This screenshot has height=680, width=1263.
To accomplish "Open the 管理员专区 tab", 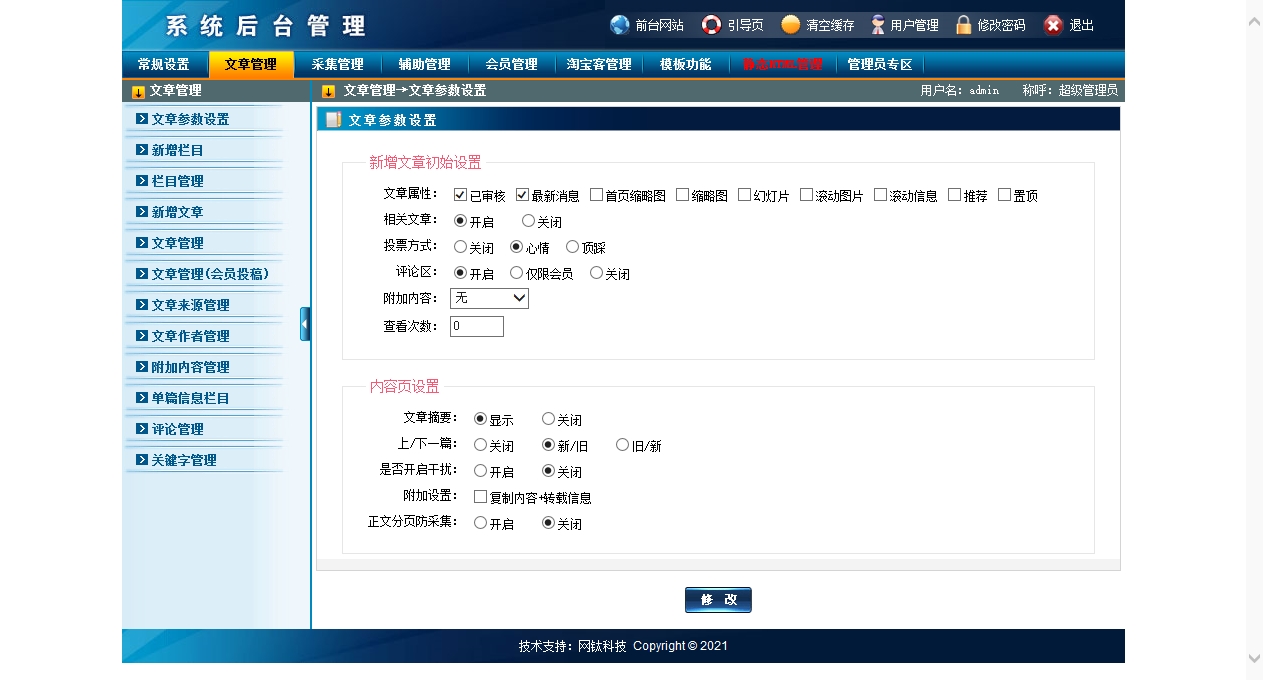I will pos(879,64).
